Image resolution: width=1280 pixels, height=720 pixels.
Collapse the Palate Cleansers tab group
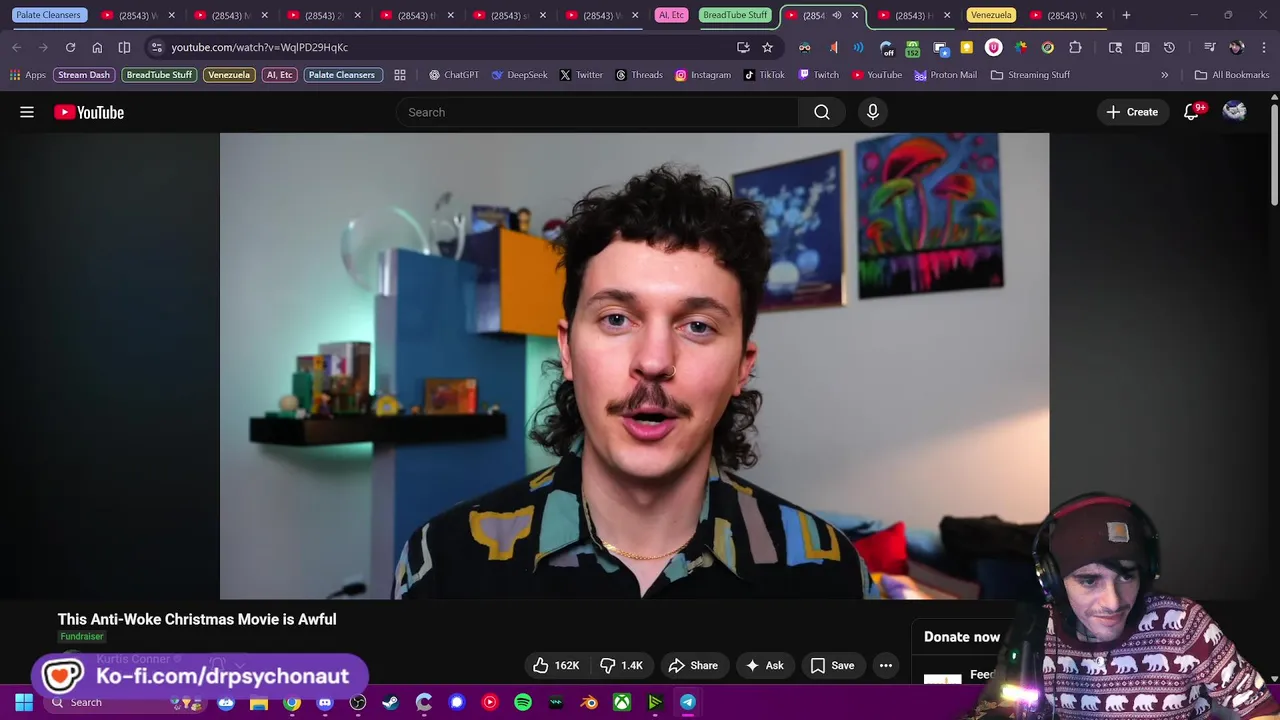click(48, 15)
